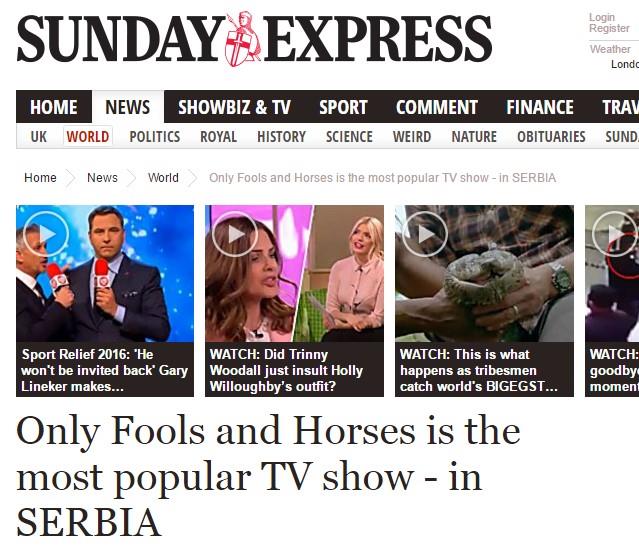This screenshot has height=556, width=639.
Task: Open the Showbiz & TV menu
Action: (x=234, y=107)
